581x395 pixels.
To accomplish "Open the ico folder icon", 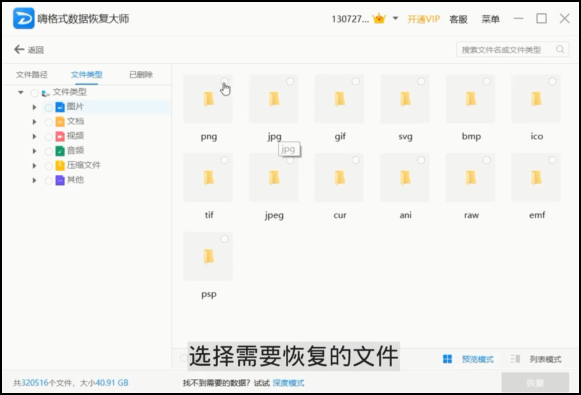I will 537,99.
